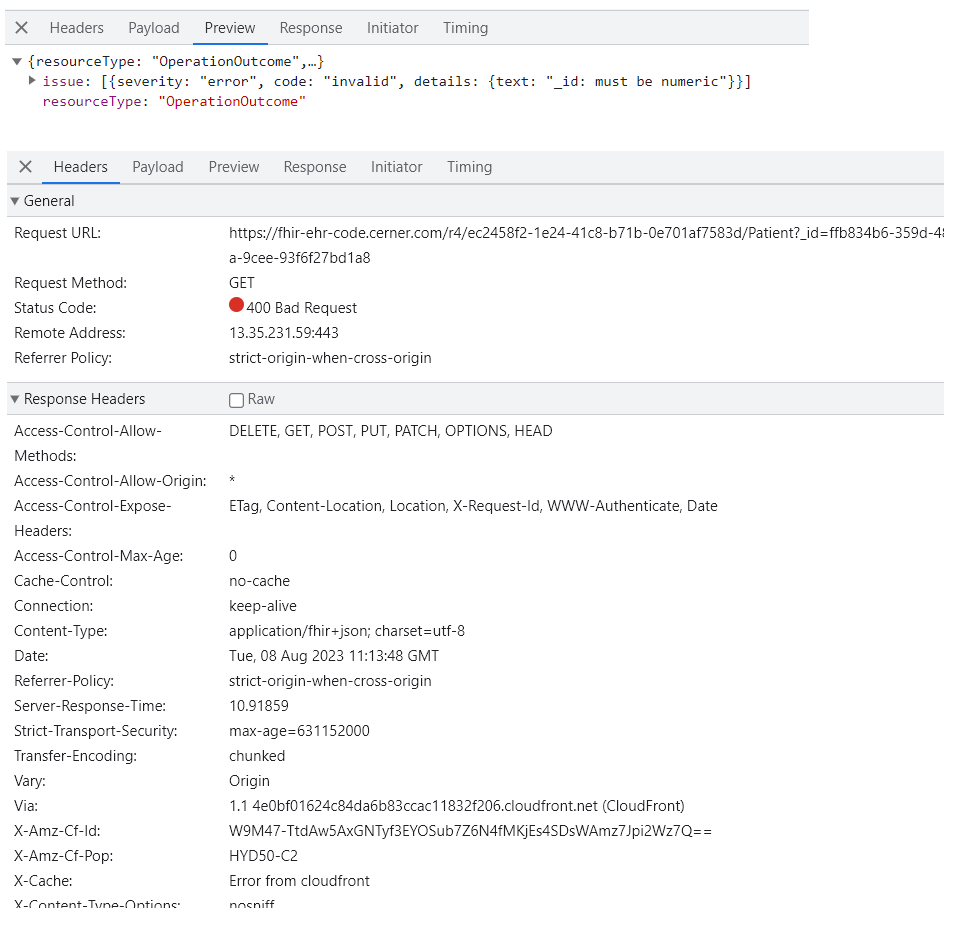967x927 pixels.
Task: Collapse the Response Headers section
Action: [15, 398]
